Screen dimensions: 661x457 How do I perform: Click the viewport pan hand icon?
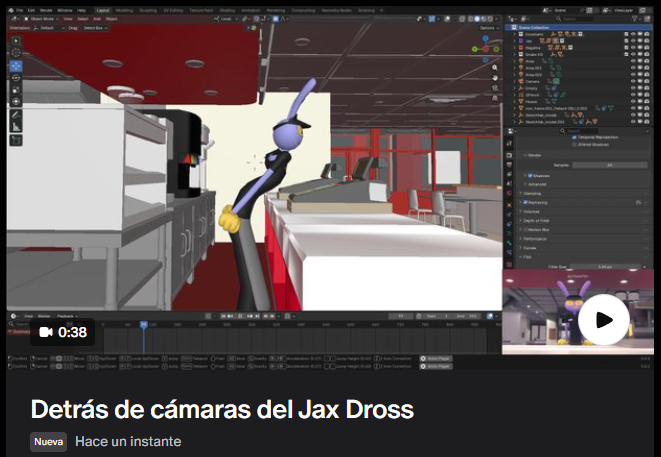click(x=495, y=78)
